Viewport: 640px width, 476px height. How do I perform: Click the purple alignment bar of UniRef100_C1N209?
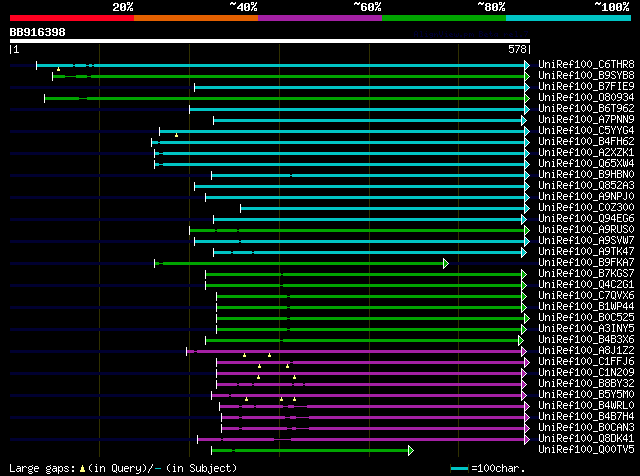[369, 374]
